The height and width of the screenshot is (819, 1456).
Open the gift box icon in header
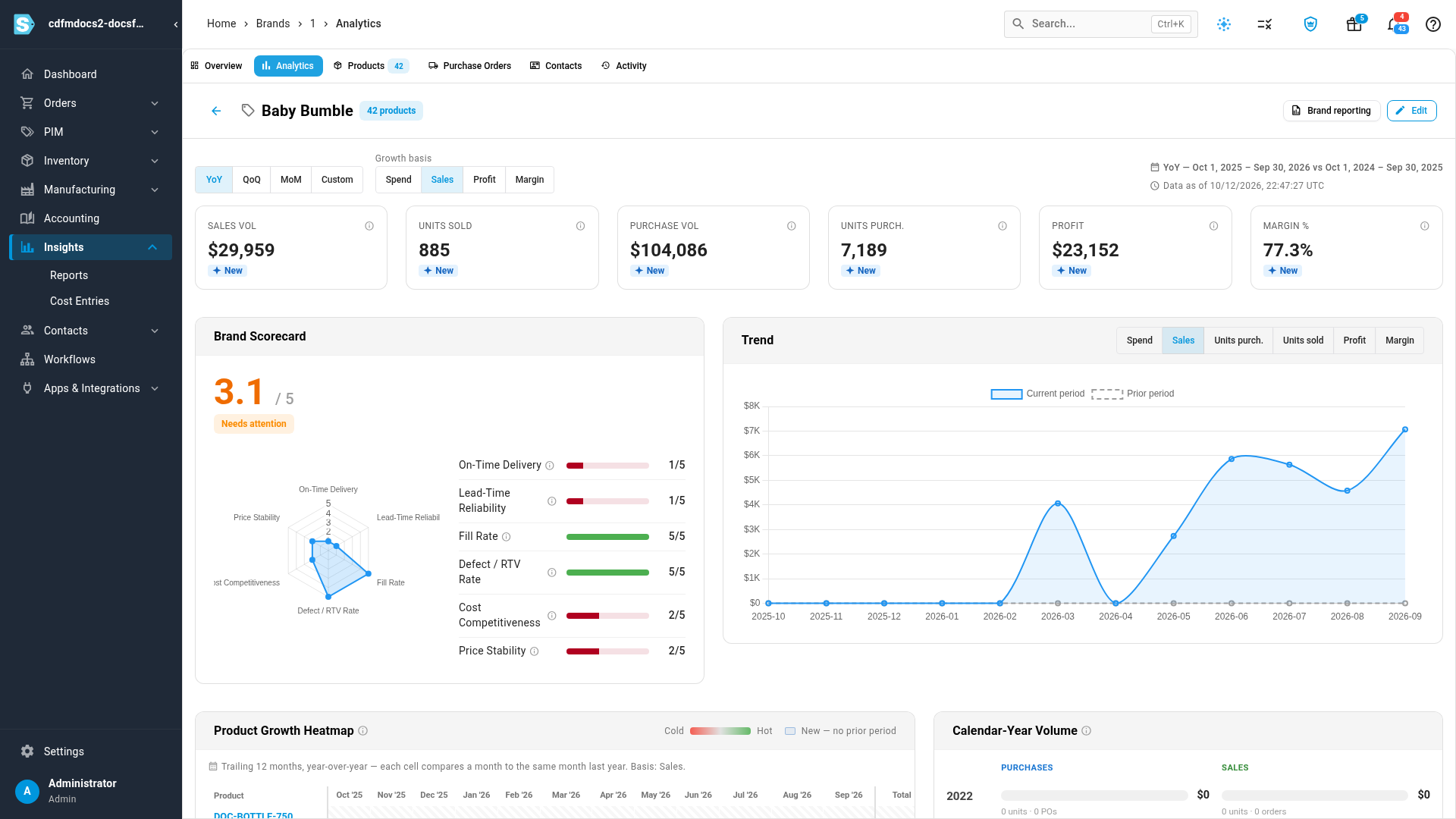(1354, 24)
